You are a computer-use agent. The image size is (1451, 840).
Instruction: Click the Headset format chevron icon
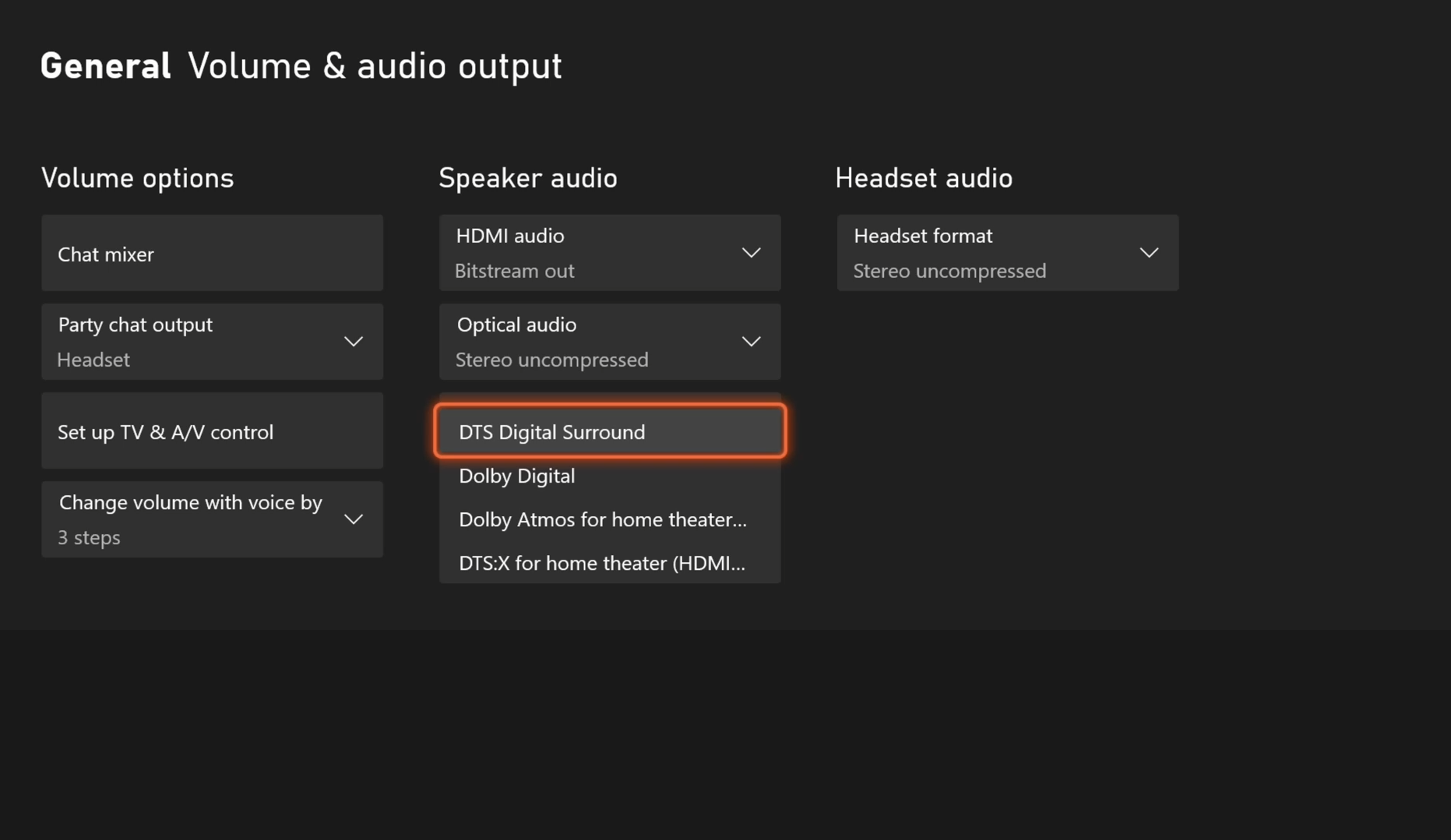point(1150,251)
